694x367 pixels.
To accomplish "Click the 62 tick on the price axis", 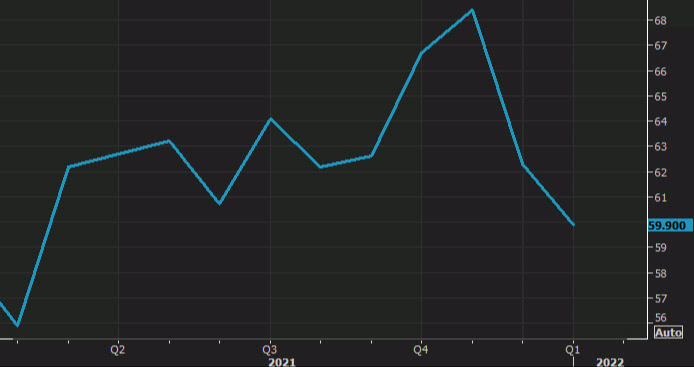I will click(660, 172).
